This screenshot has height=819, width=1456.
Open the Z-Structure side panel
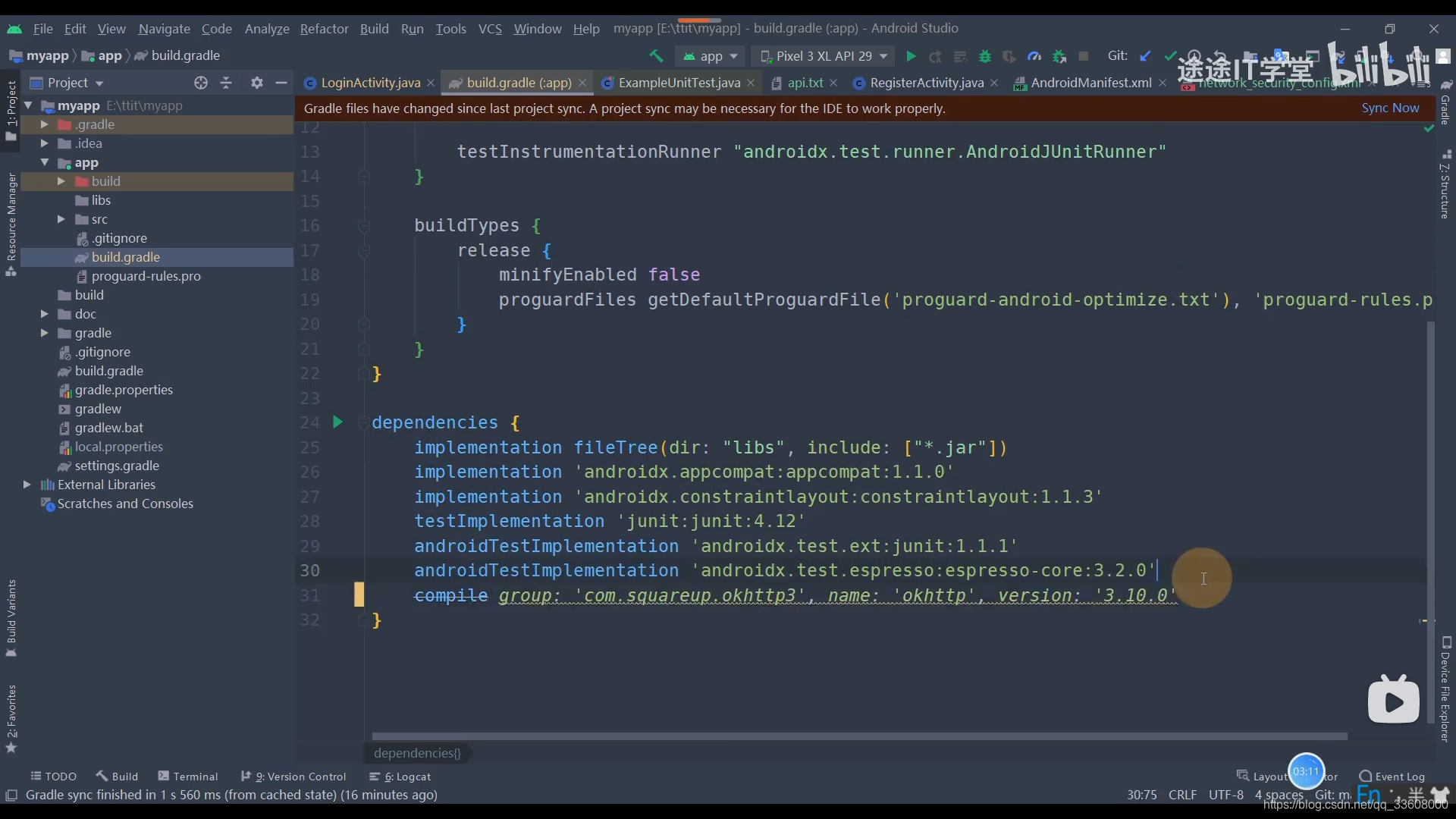(1445, 184)
